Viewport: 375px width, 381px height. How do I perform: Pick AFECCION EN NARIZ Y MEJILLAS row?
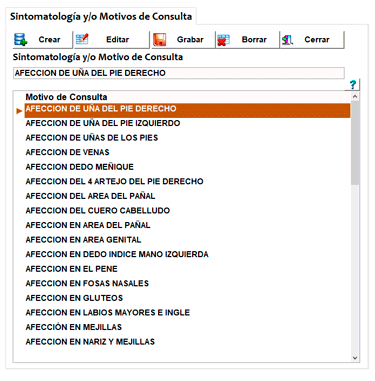click(x=187, y=342)
